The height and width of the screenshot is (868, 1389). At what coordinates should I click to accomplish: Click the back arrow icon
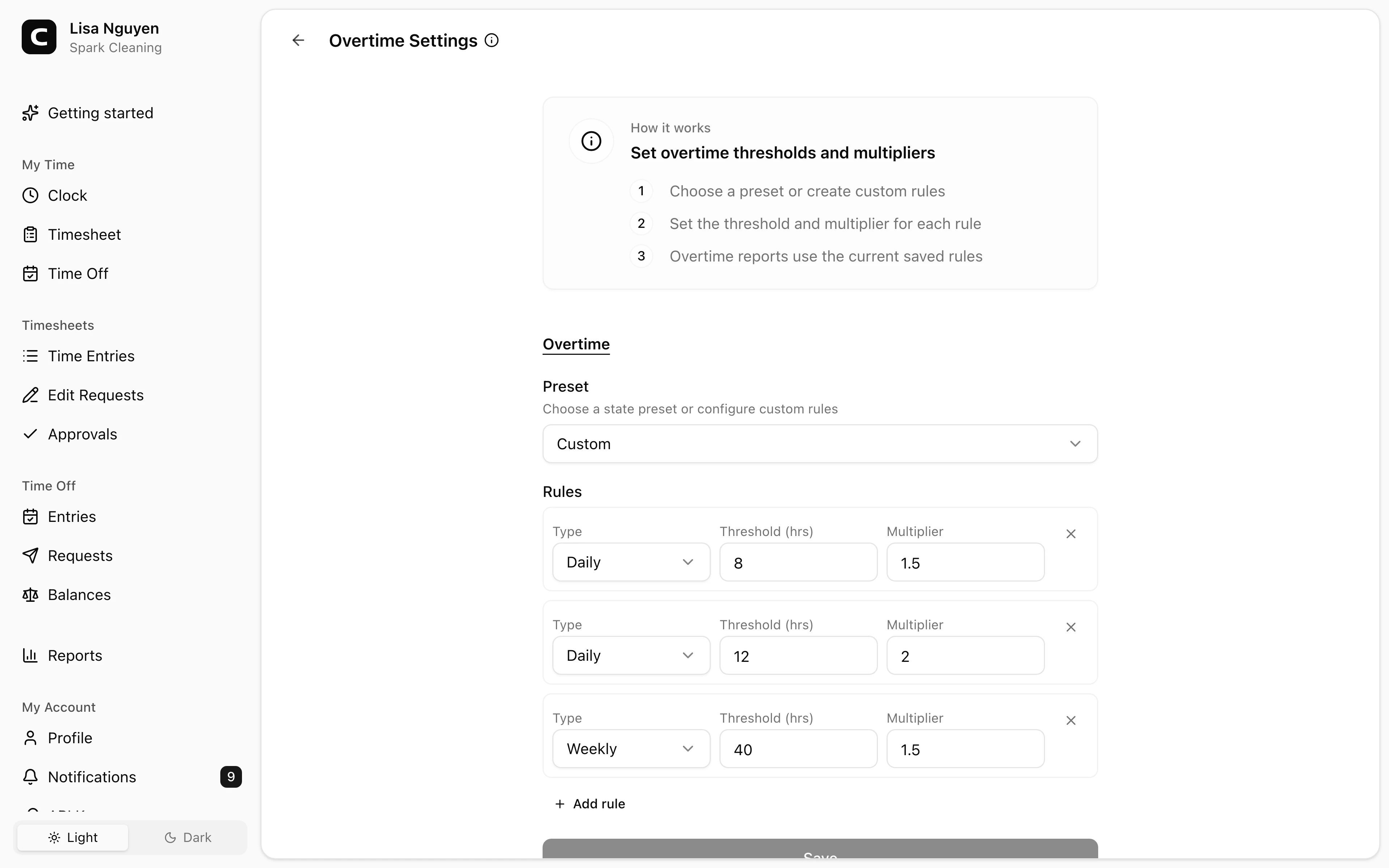[298, 40]
